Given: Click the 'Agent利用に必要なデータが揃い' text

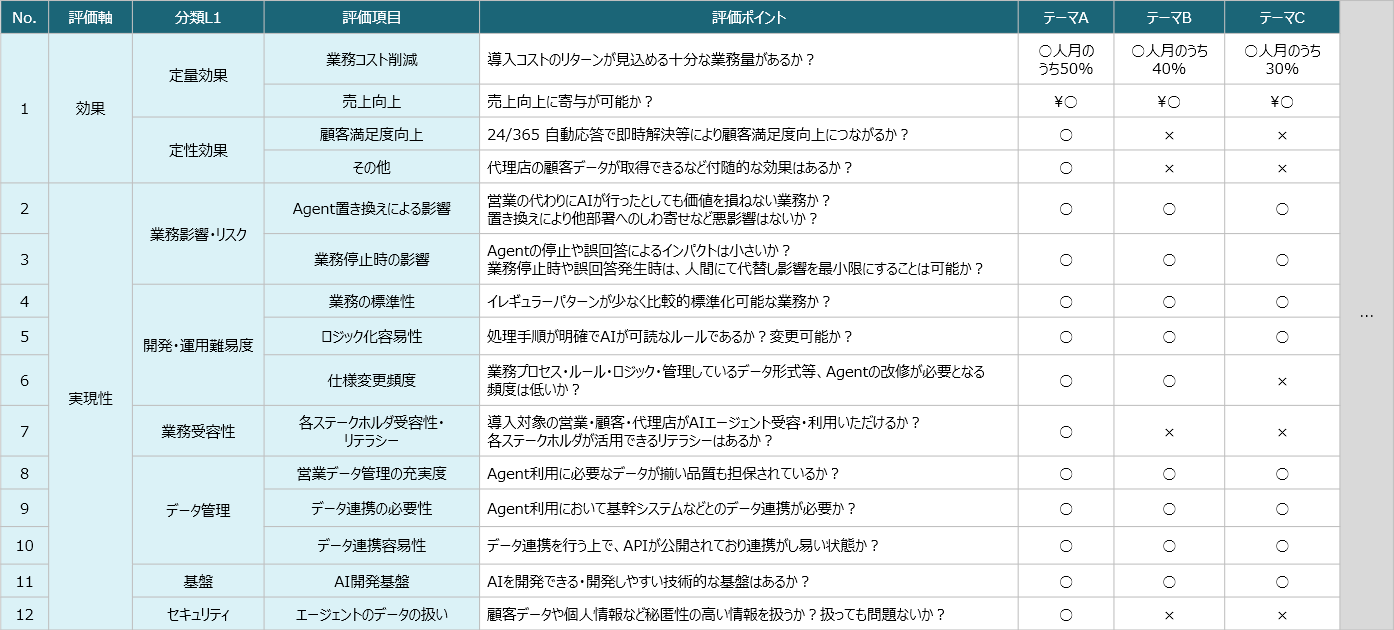Looking at the screenshot, I should pos(663,473).
